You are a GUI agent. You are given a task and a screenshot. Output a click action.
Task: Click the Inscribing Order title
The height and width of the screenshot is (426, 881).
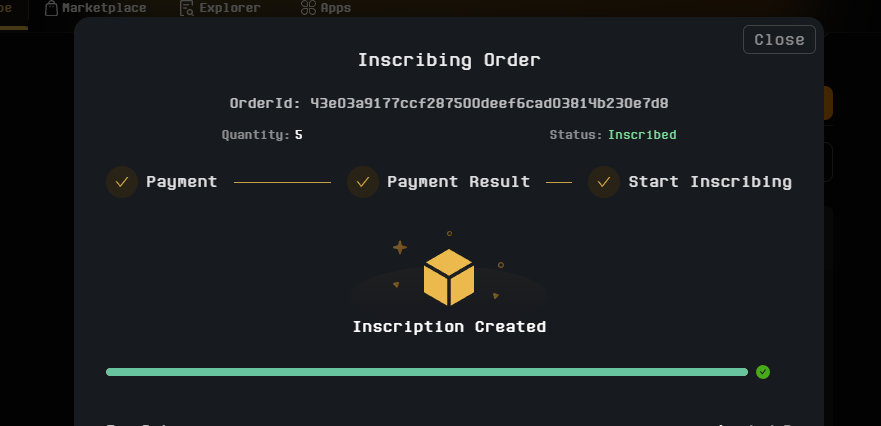[x=449, y=60]
